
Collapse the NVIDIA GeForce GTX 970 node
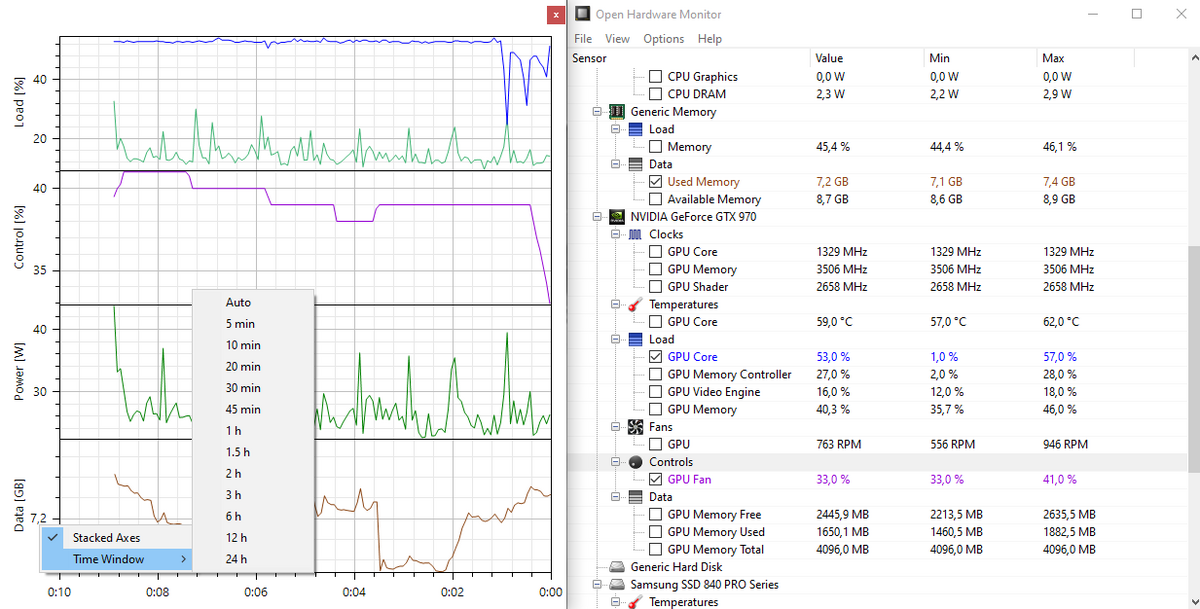click(x=597, y=217)
